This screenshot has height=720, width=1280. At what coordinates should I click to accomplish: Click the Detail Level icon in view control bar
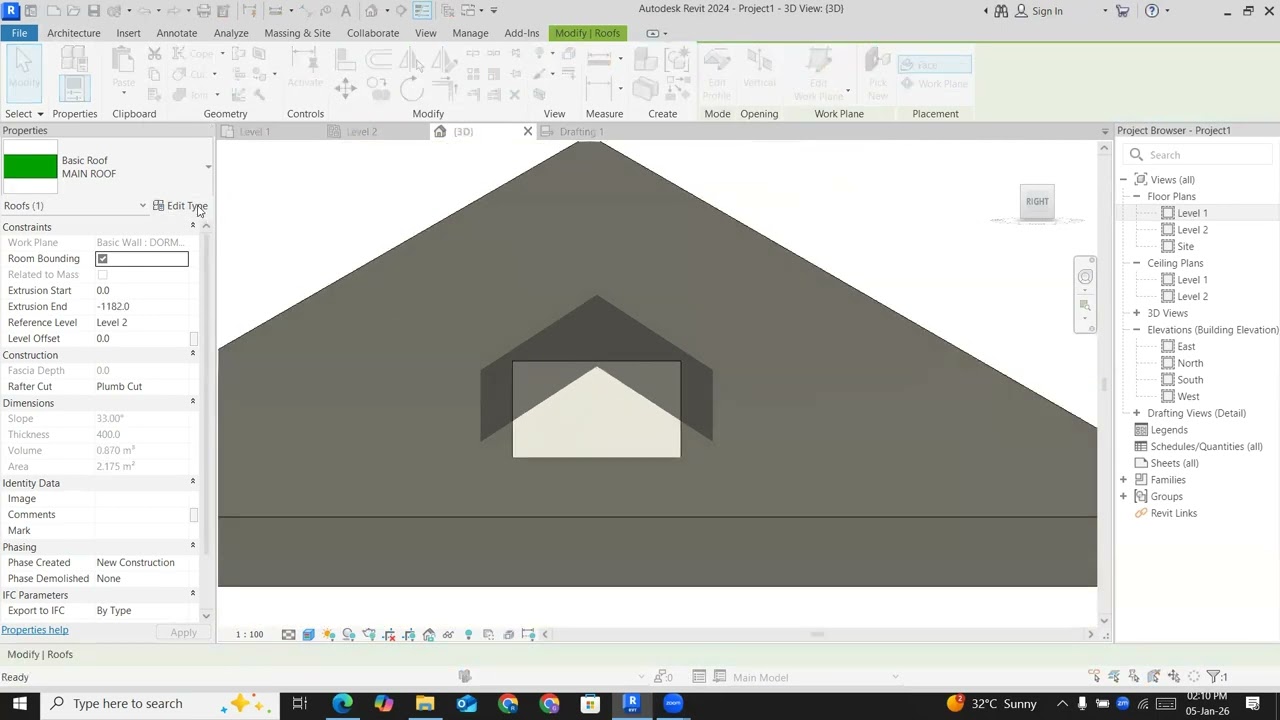coord(288,634)
